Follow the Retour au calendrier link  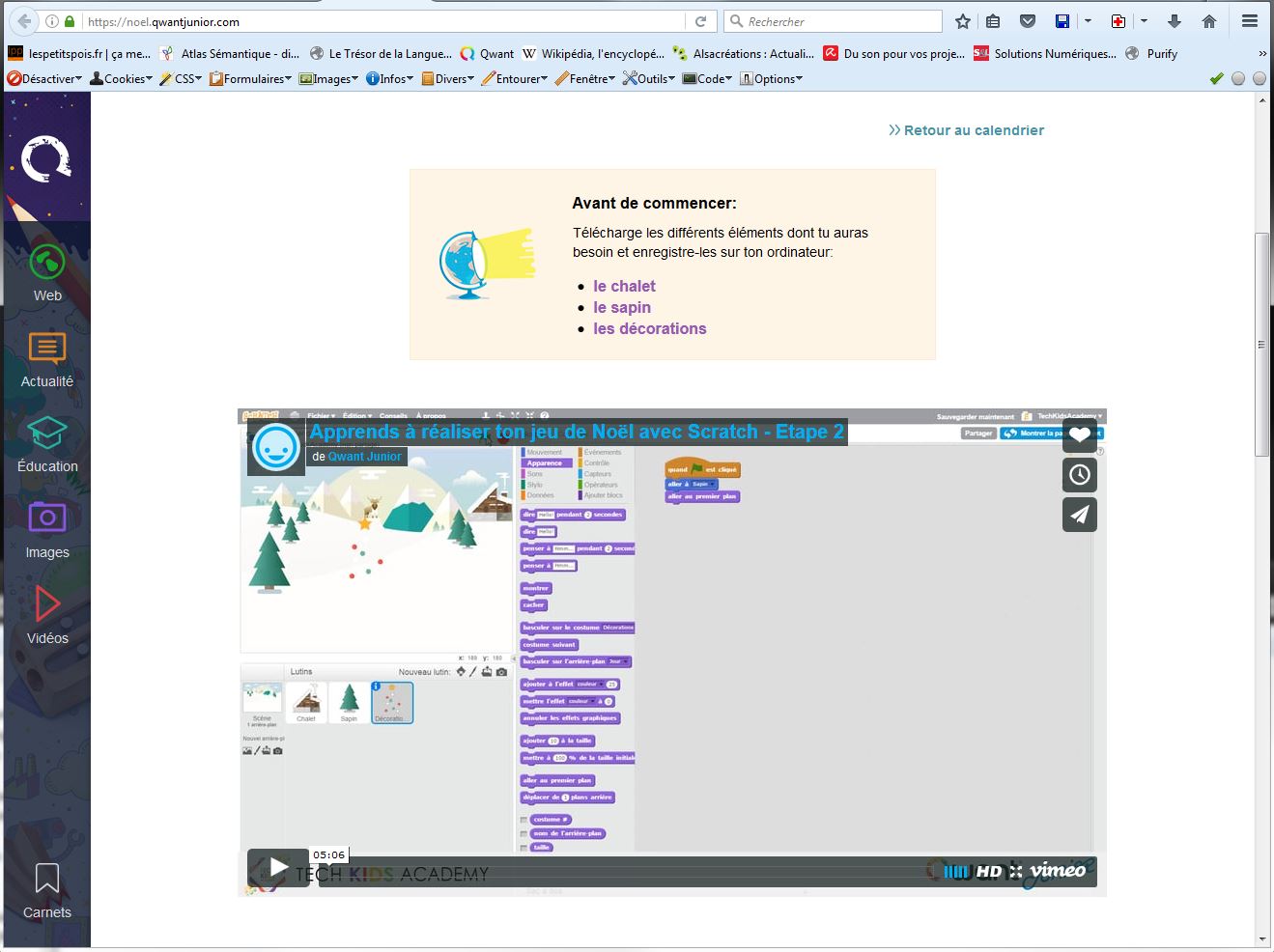point(966,130)
